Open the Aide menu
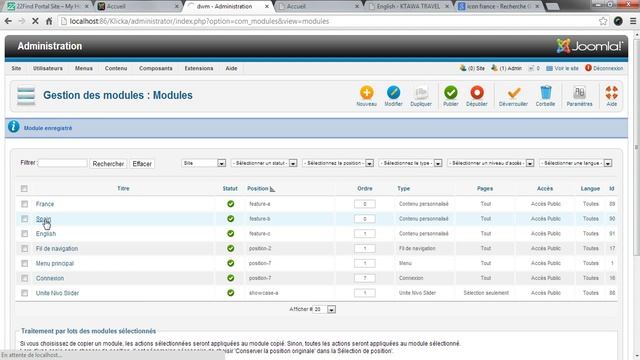The image size is (640, 360). 231,68
